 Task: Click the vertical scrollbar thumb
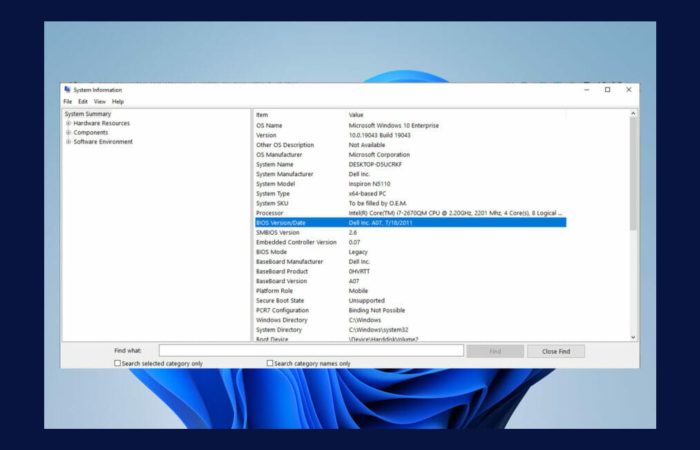click(633, 175)
